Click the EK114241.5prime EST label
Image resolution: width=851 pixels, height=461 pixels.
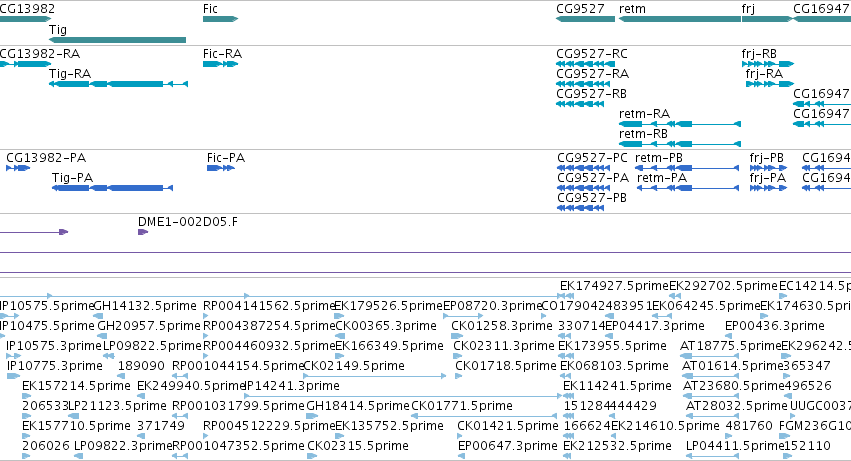pos(618,387)
